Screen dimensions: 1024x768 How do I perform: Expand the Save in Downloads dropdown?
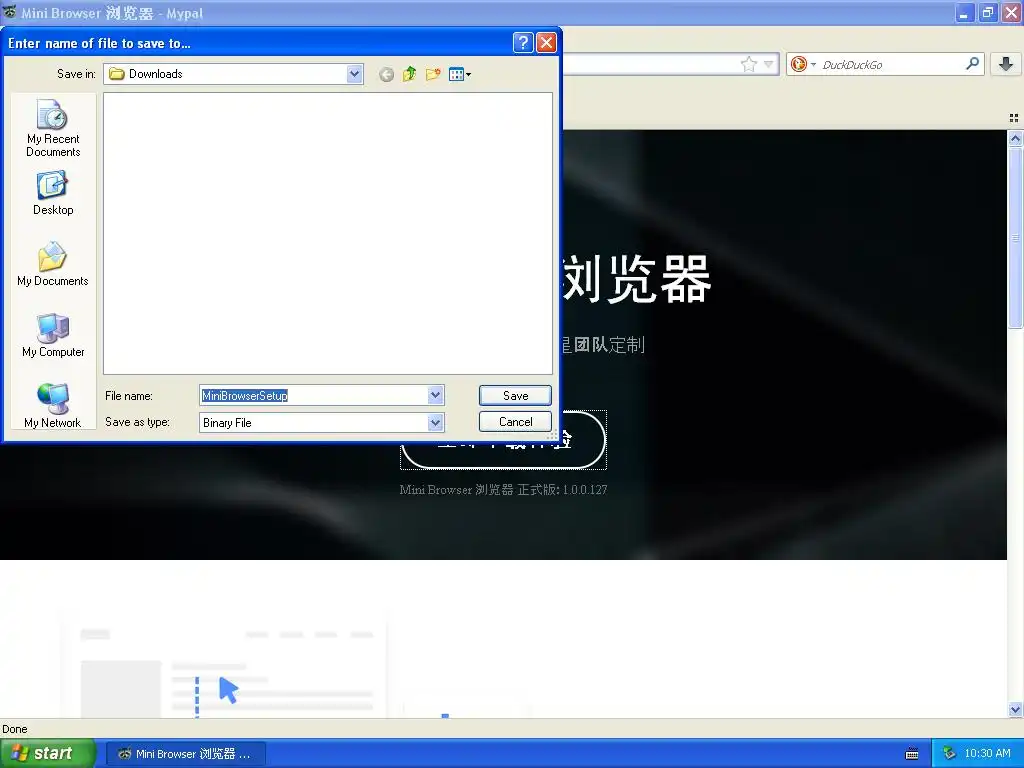point(355,74)
